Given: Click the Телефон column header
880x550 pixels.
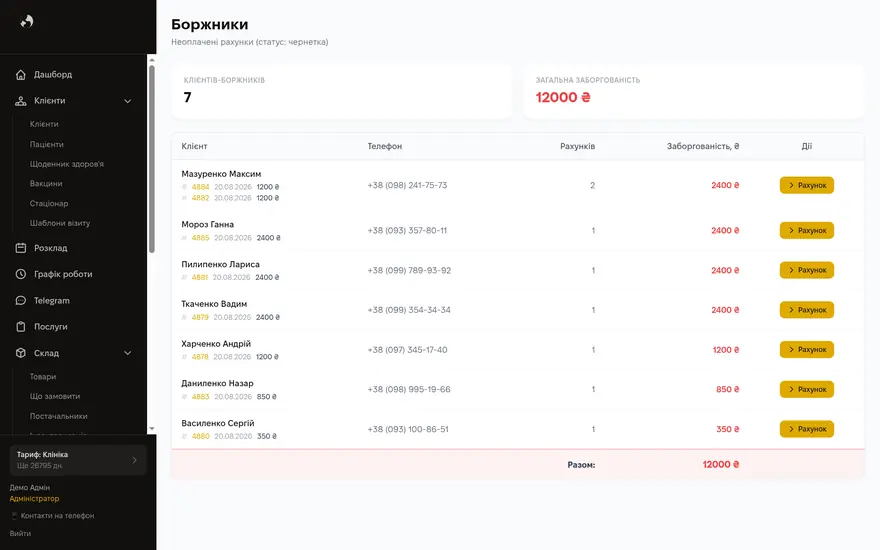Looking at the screenshot, I should point(384,146).
